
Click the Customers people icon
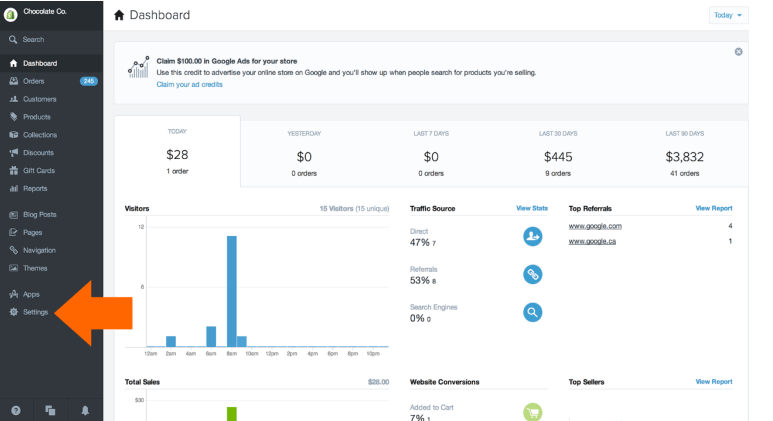point(13,99)
